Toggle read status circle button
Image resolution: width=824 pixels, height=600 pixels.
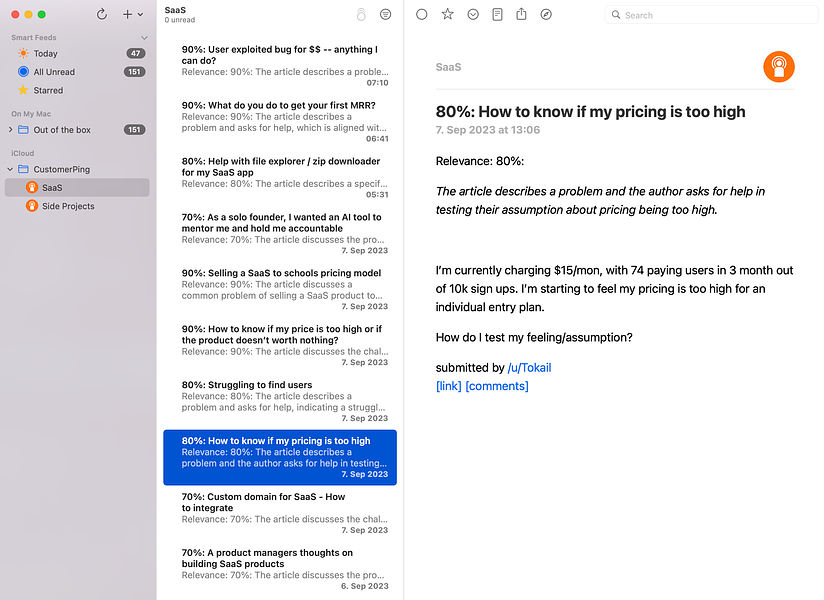[421, 14]
